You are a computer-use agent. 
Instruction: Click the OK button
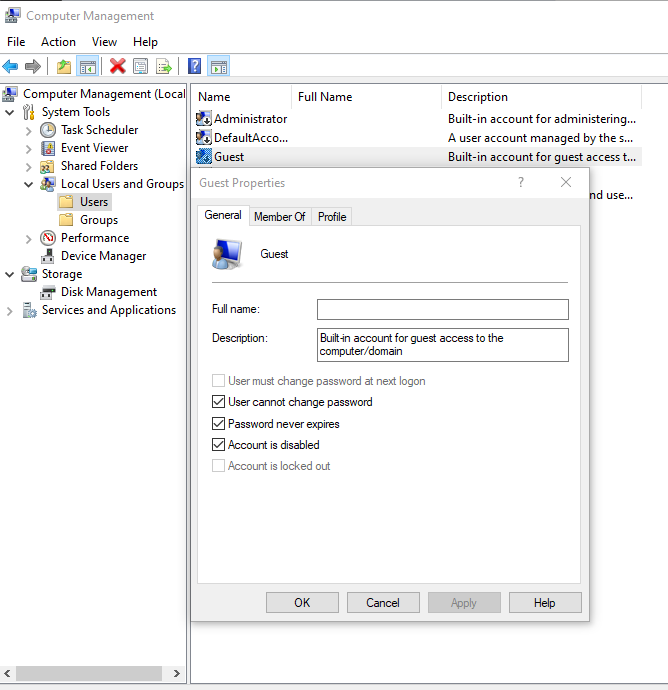point(302,602)
